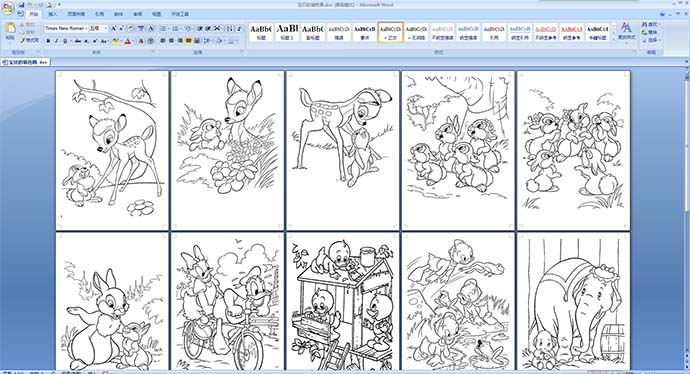Toggle Superscript formatting
The width and height of the screenshot is (690, 374).
tap(95, 41)
